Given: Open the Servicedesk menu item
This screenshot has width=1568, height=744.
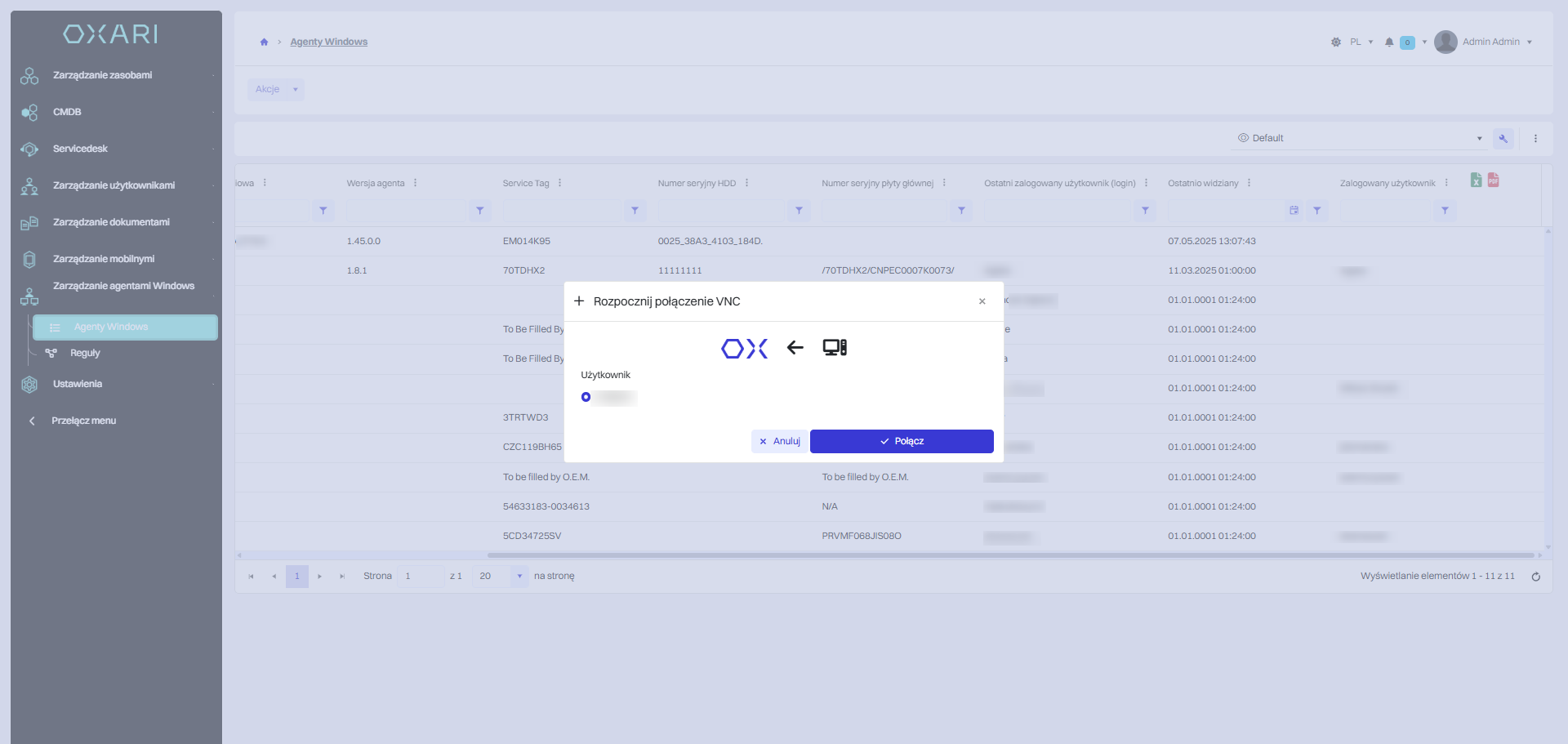Looking at the screenshot, I should [80, 149].
